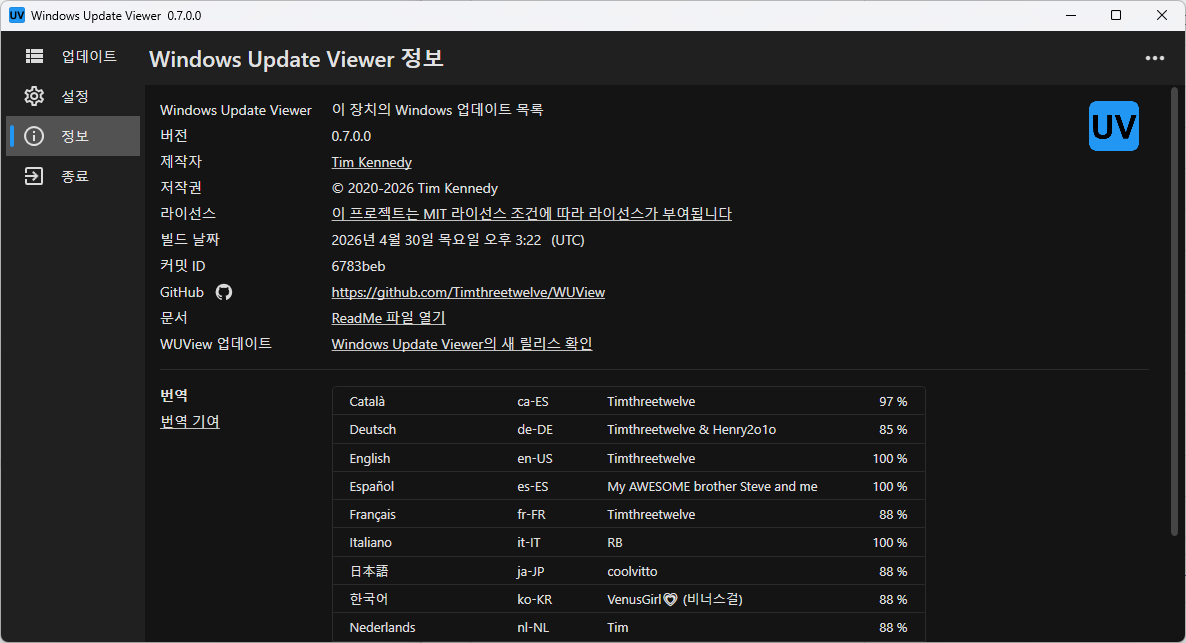Viewport: 1186px width, 643px height.
Task: Click 'My AWESOME brother Steve and me'
Action: [x=713, y=486]
